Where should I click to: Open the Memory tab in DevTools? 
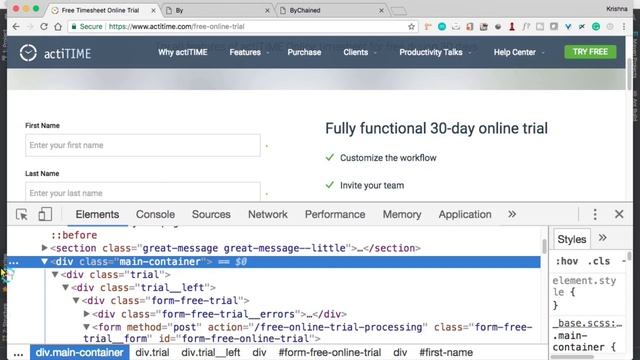pos(402,214)
